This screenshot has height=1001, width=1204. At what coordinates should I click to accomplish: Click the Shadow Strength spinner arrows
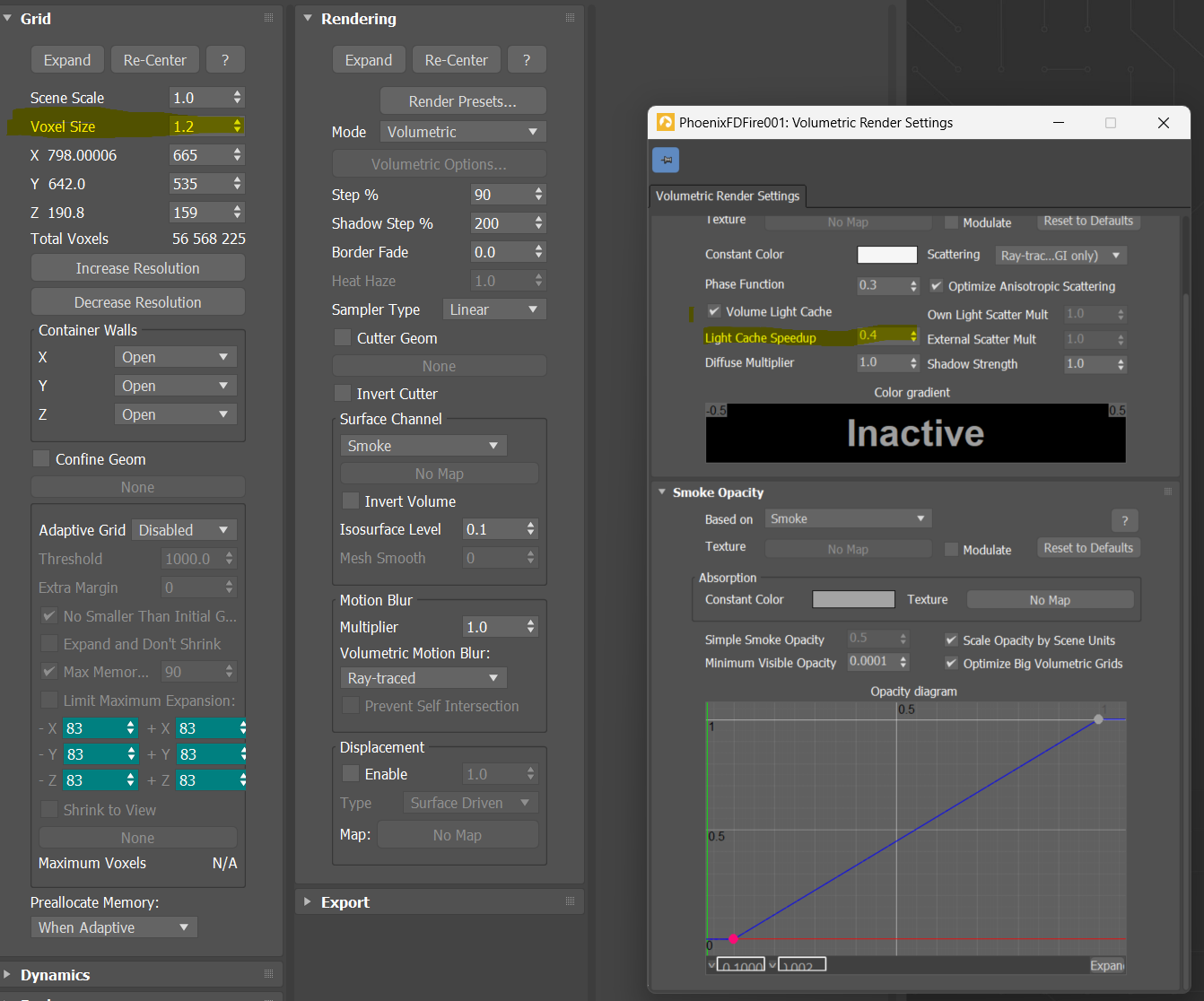[x=1121, y=364]
